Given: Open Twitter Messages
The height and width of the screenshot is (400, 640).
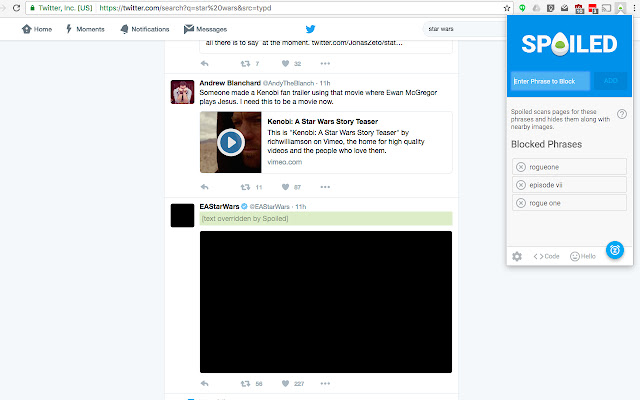Looking at the screenshot, I should coord(205,29).
